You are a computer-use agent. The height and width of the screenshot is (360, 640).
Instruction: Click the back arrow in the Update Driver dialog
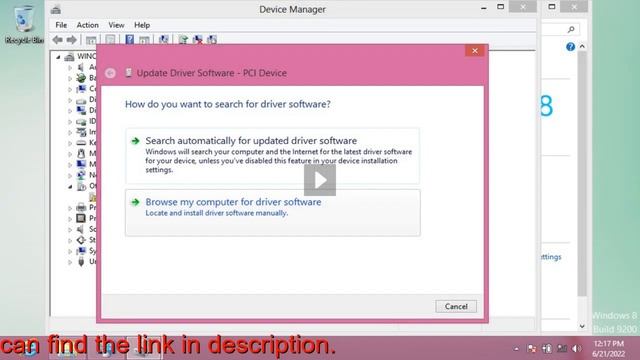[110, 73]
